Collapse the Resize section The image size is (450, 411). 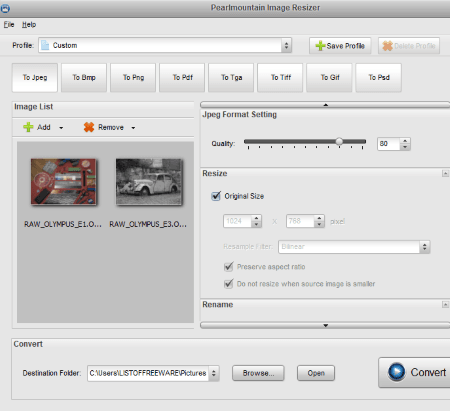click(445, 174)
